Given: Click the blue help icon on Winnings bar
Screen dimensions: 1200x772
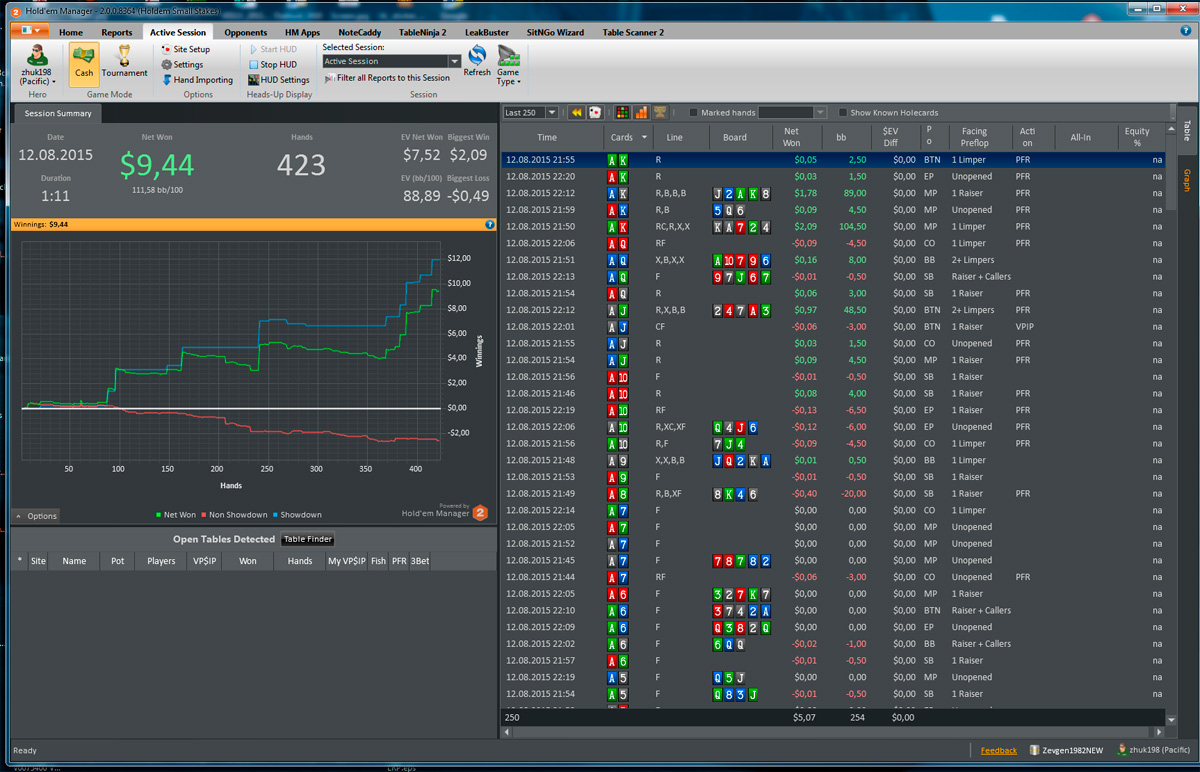Looking at the screenshot, I should point(490,224).
